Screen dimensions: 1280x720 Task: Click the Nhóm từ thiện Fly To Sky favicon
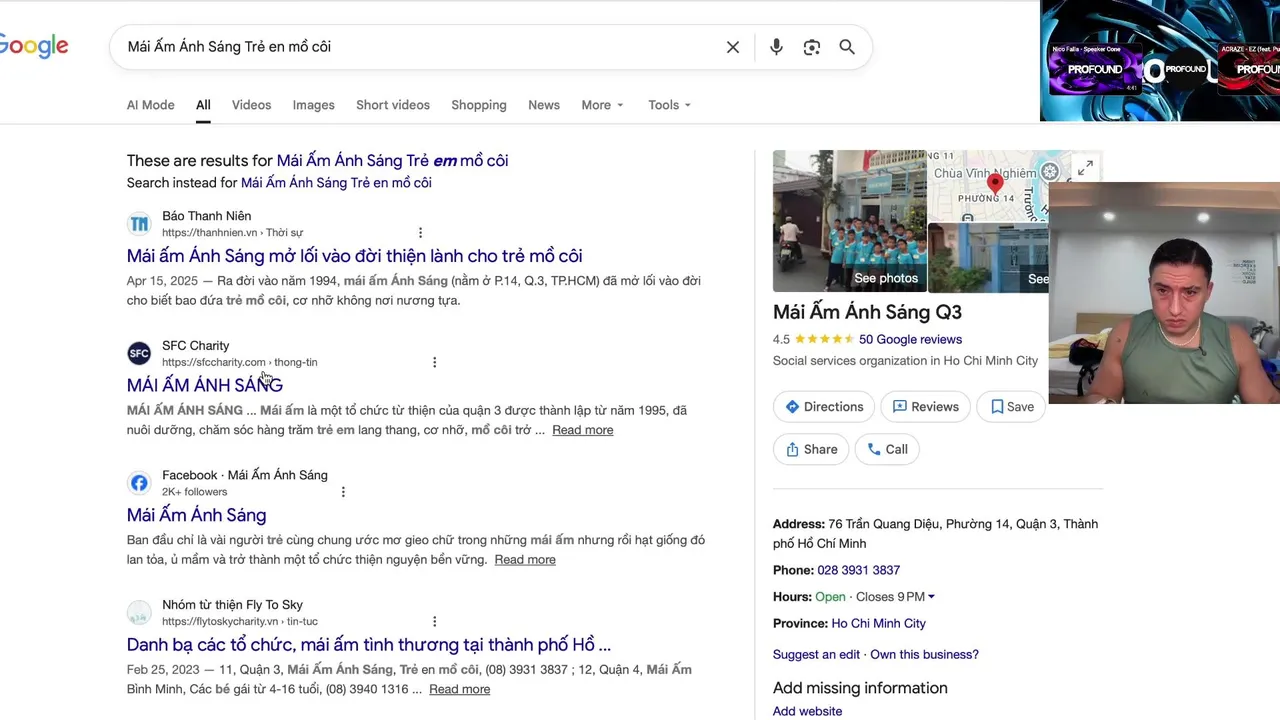tap(139, 613)
